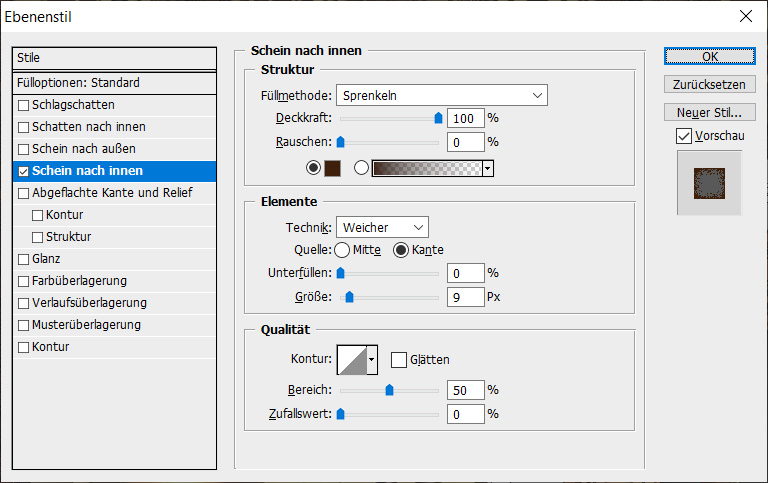Open the gradient picker preview bar
Screen dimensions: 768x483
pyautogui.click(x=426, y=168)
